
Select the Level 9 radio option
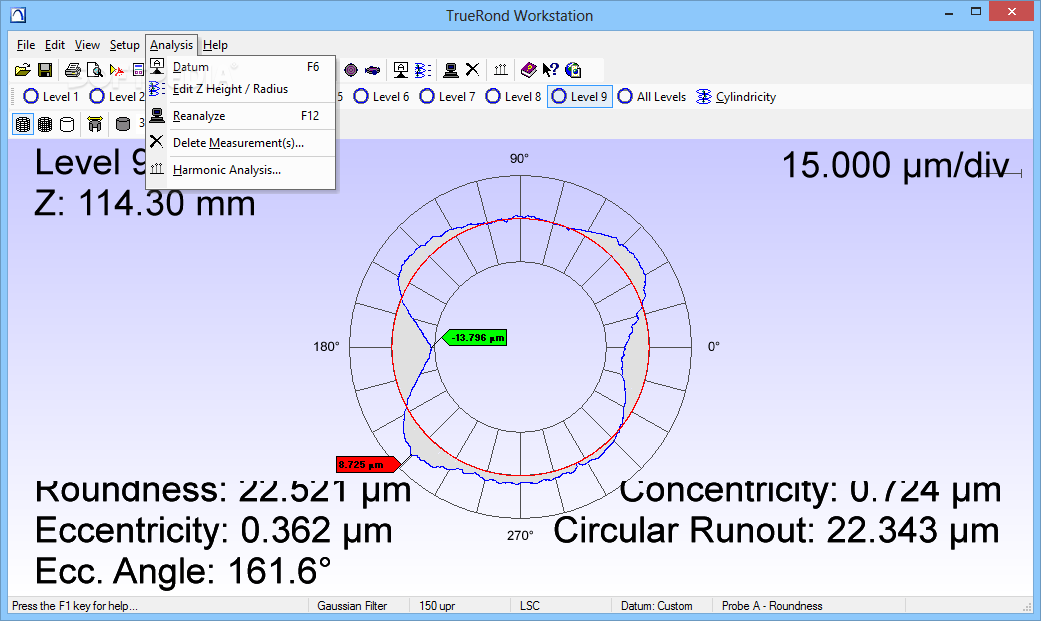coord(580,97)
